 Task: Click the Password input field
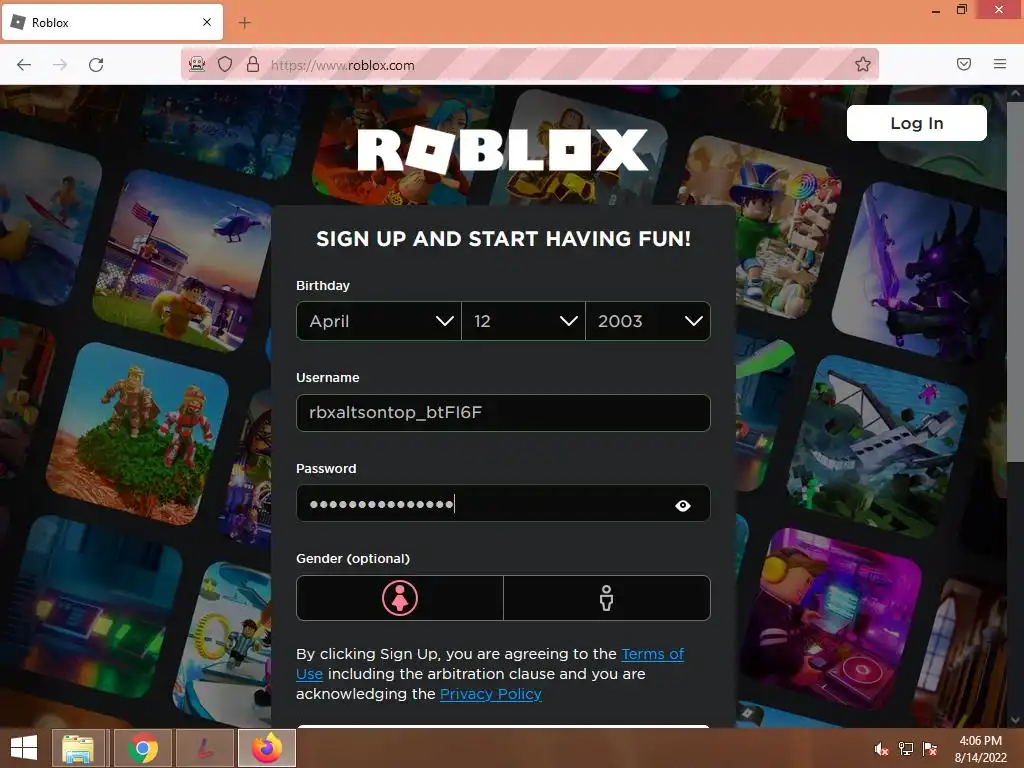[503, 504]
